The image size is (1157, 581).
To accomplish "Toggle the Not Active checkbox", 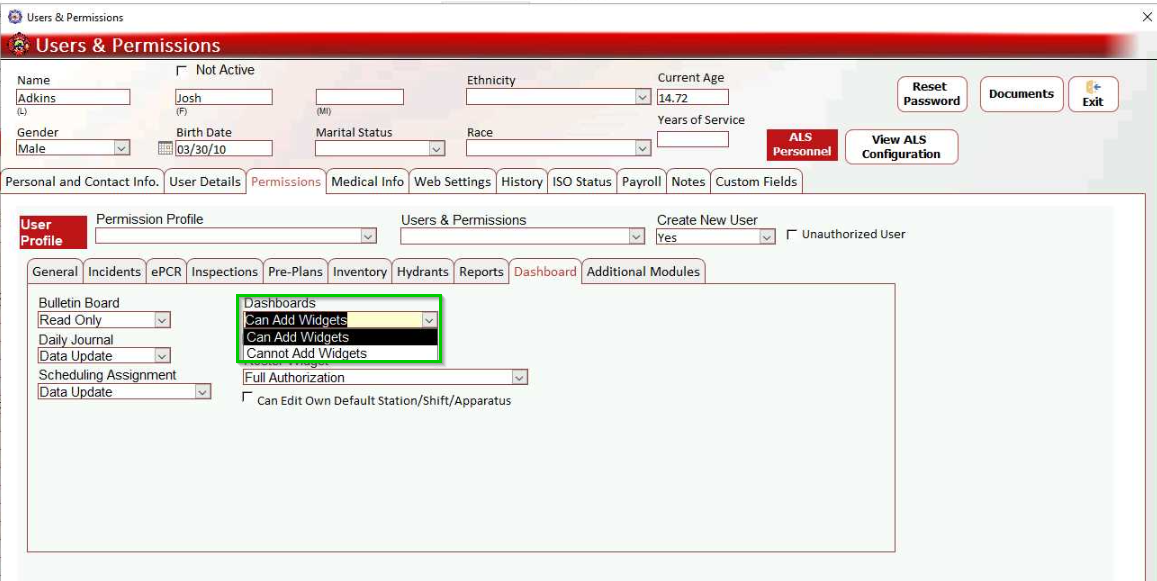I will coord(181,71).
